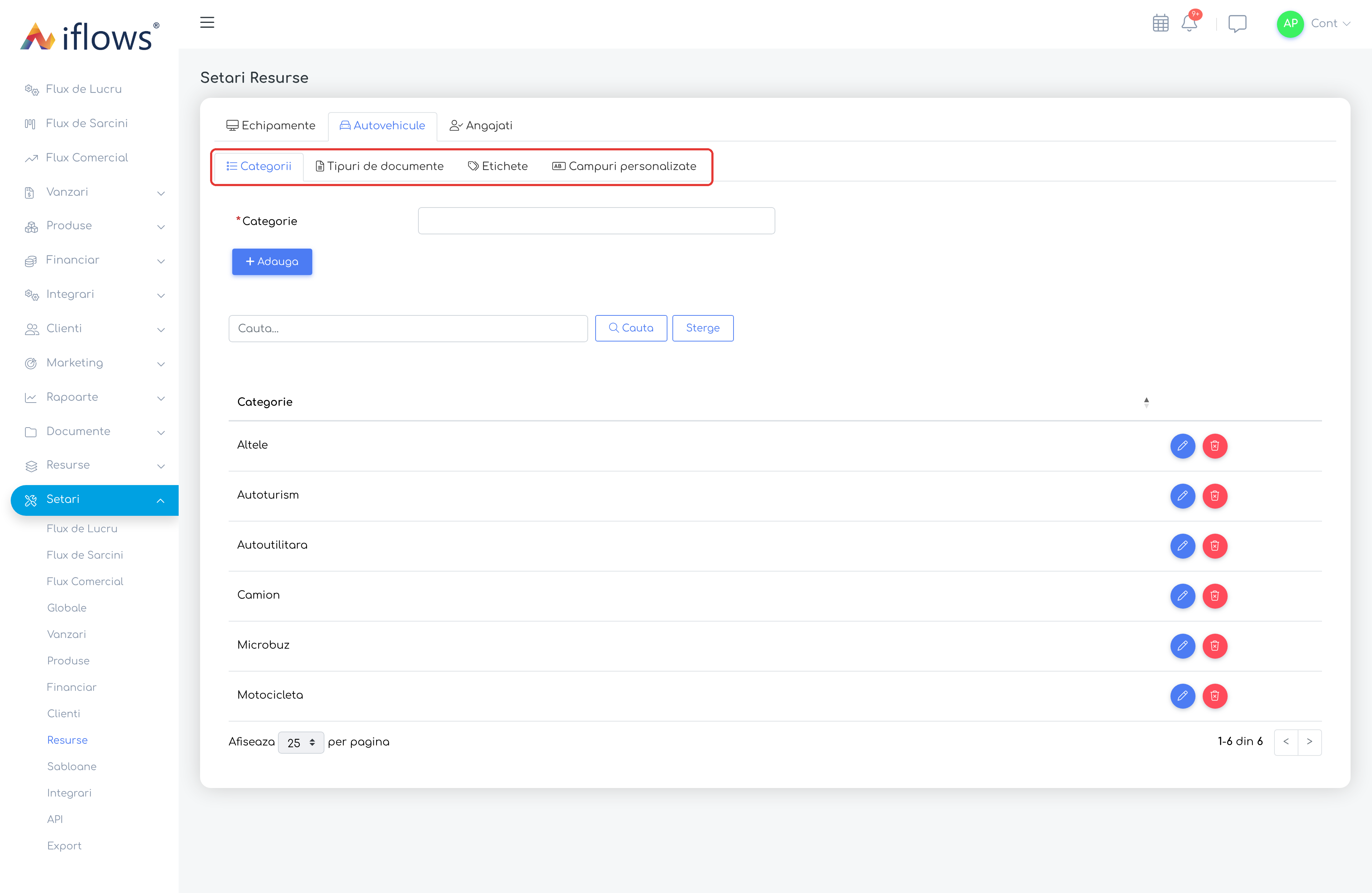Viewport: 1372px width, 893px height.
Task: Delete the Autoturism category
Action: [x=1215, y=496]
